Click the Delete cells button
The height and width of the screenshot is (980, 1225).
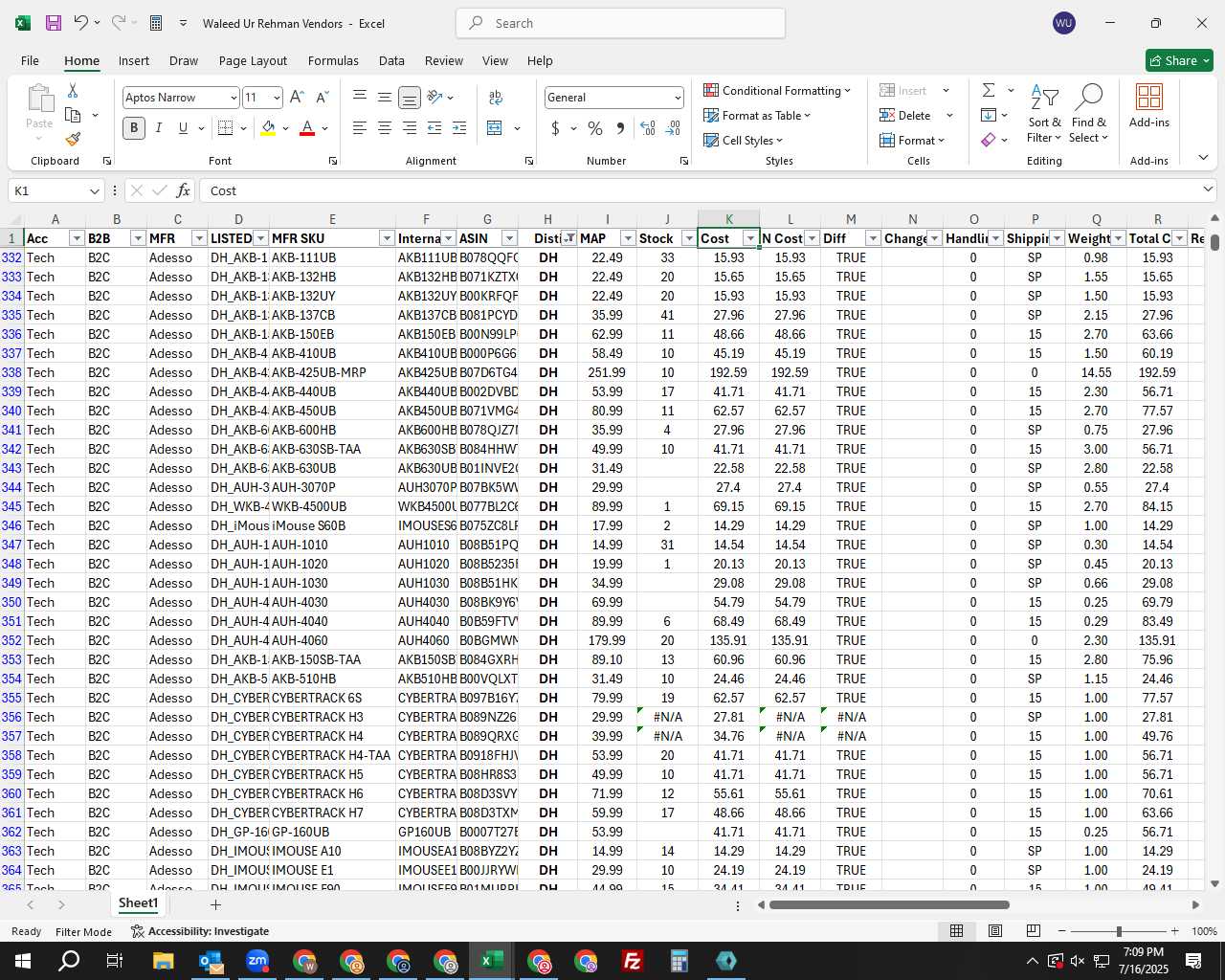point(905,115)
